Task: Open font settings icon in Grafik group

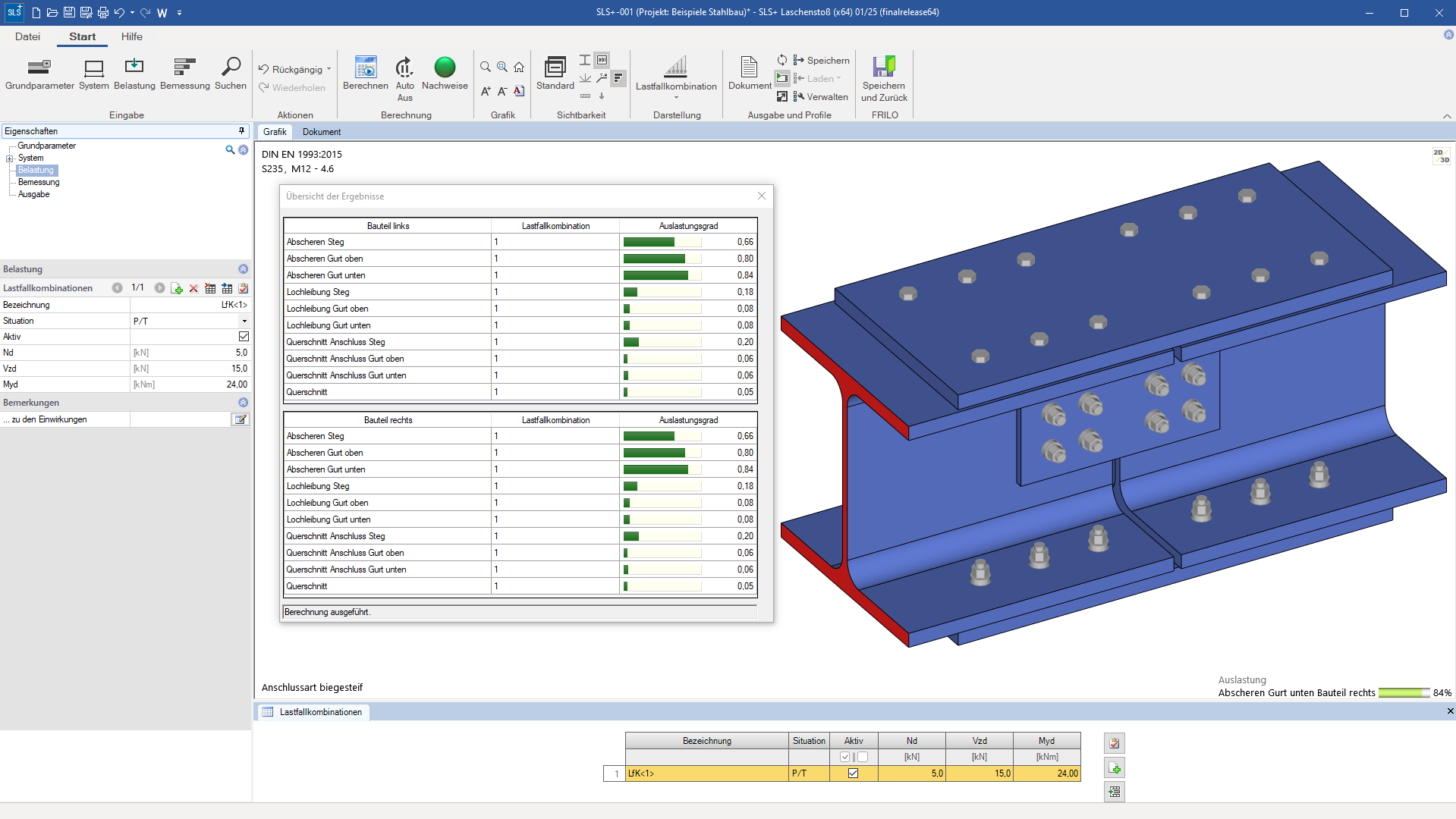Action: point(519,91)
